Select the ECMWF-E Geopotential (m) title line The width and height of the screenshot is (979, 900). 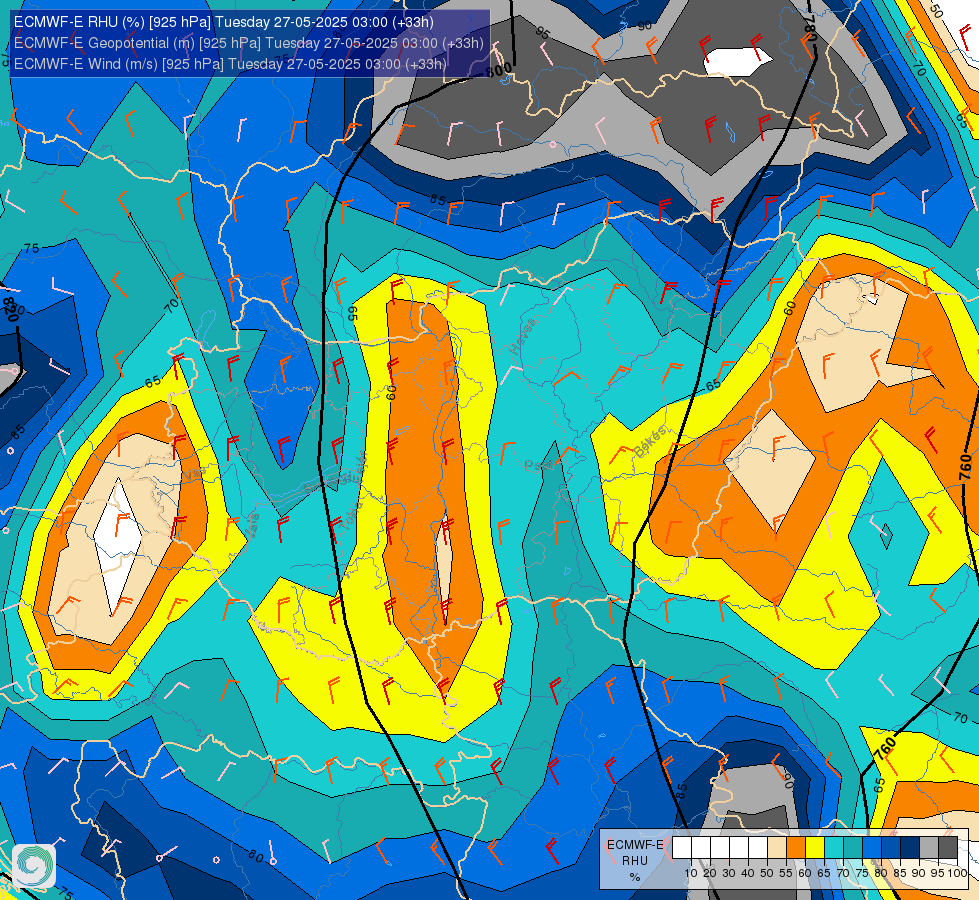click(x=248, y=43)
